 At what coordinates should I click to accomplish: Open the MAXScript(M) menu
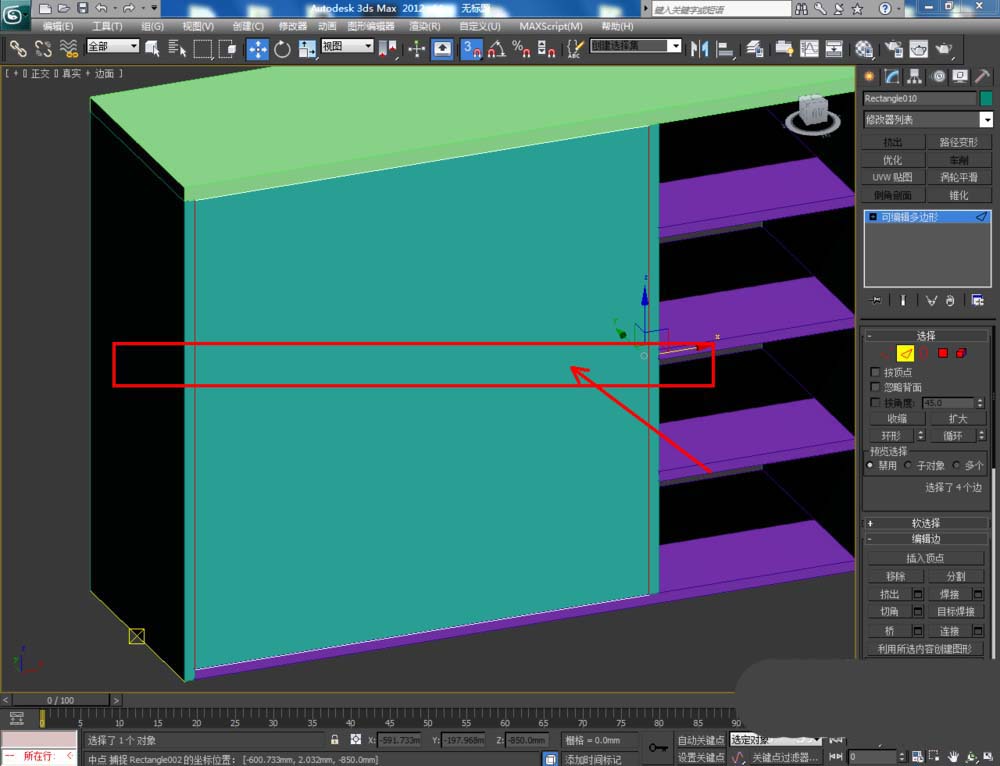[551, 26]
